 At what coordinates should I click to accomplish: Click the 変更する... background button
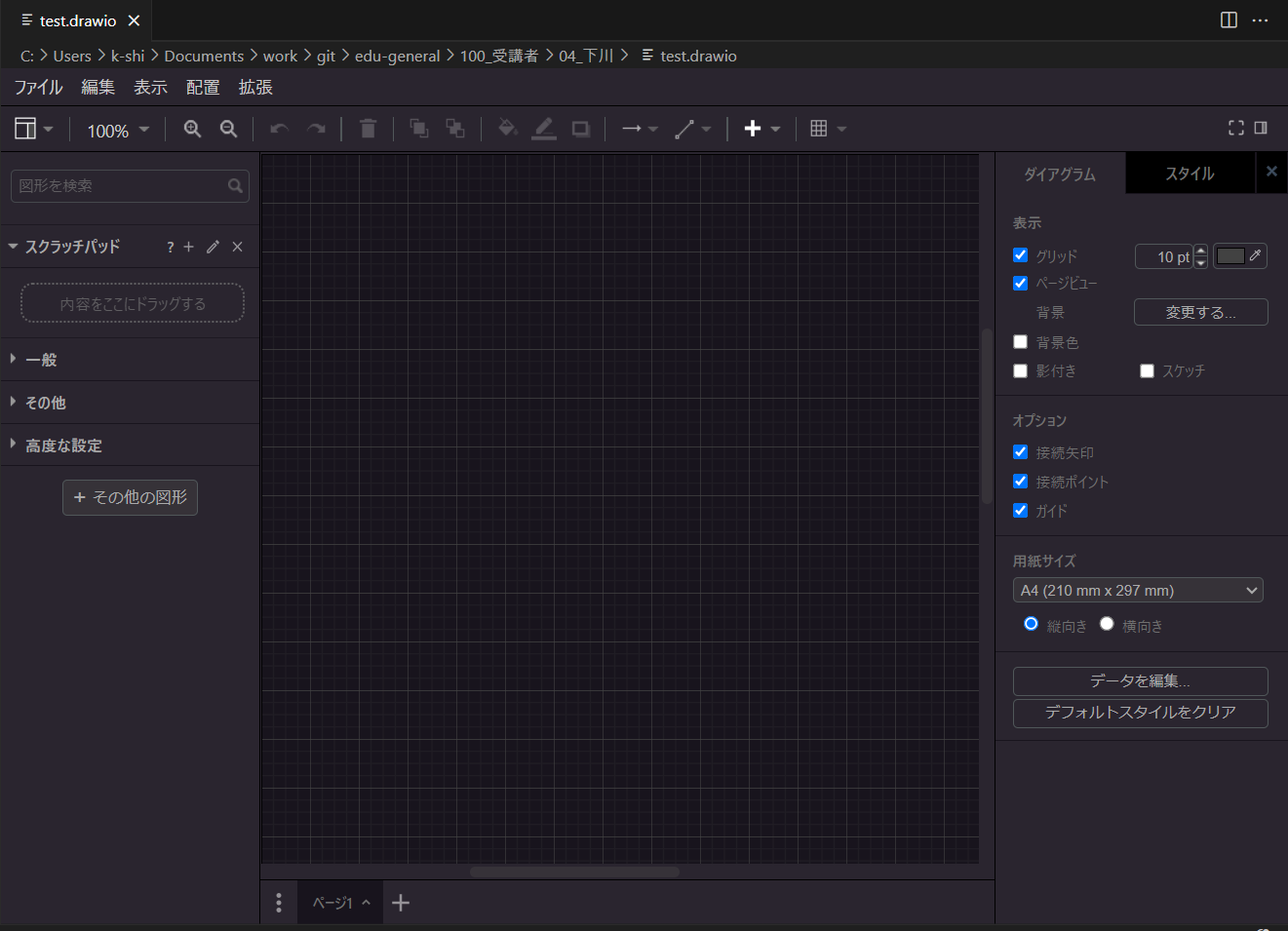[x=1200, y=312]
